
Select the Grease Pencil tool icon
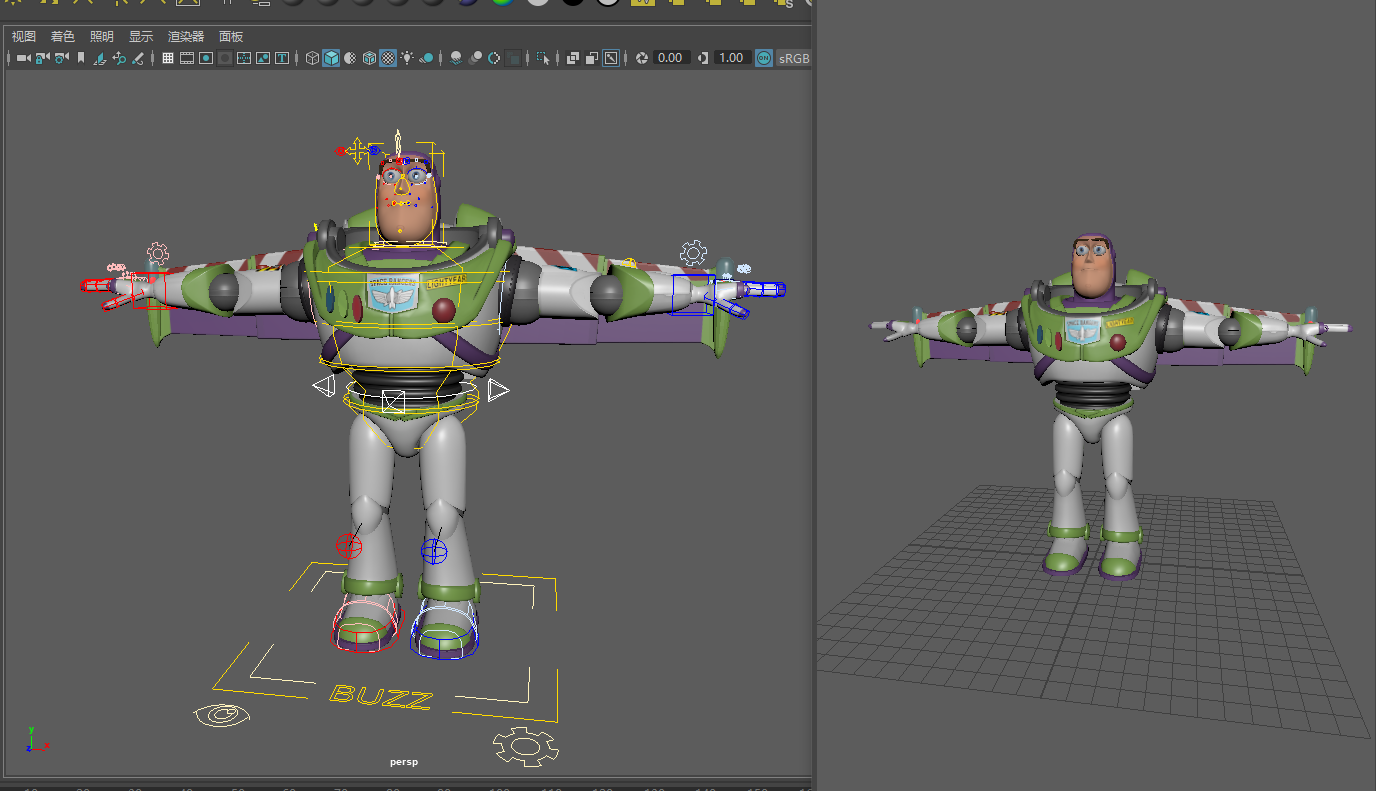(x=138, y=58)
